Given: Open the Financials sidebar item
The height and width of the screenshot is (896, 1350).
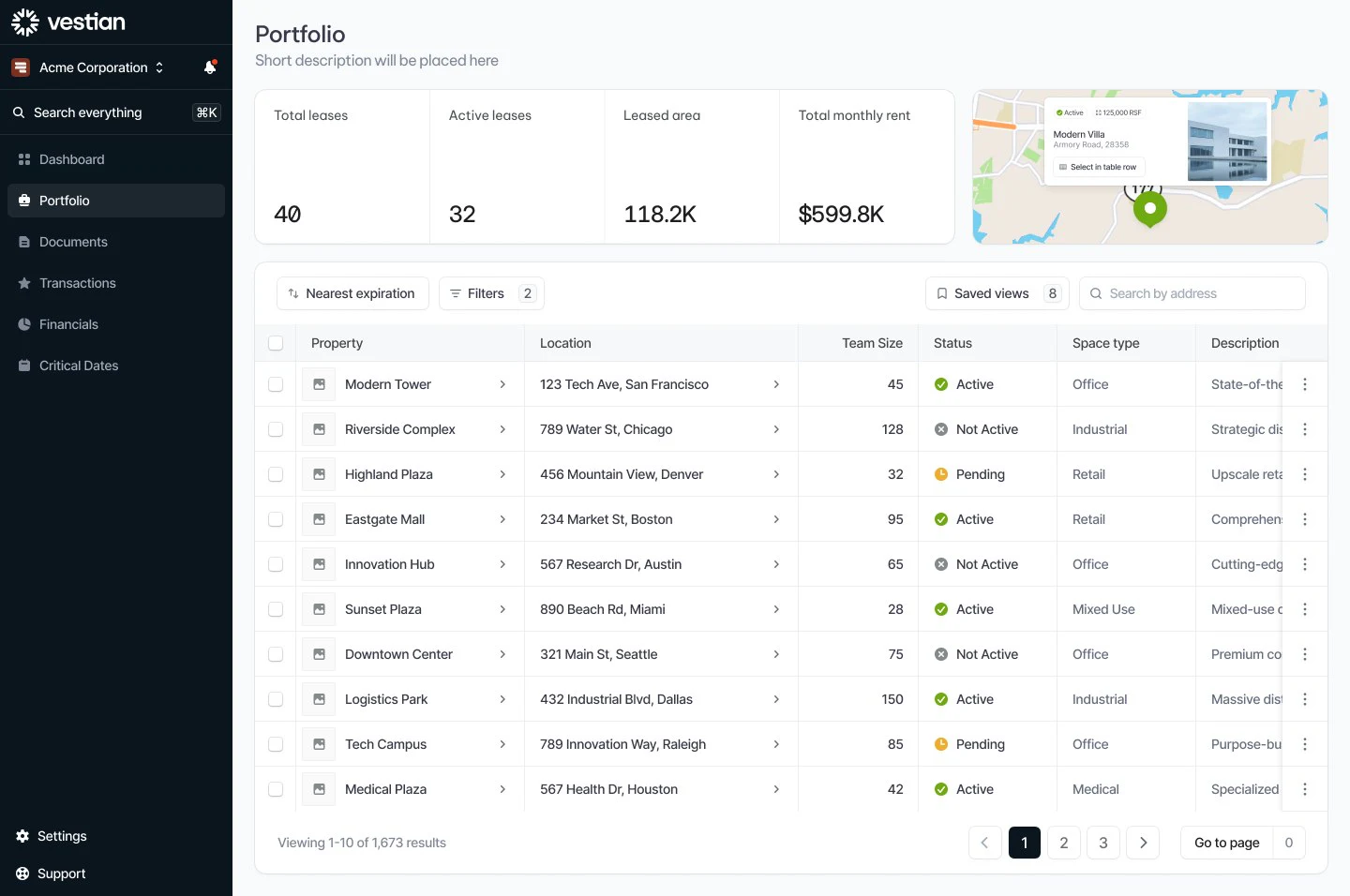Looking at the screenshot, I should click(116, 324).
